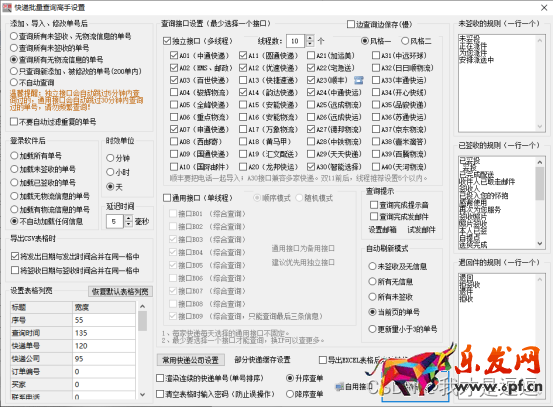Select 降序查单 radio button

(x=305, y=394)
